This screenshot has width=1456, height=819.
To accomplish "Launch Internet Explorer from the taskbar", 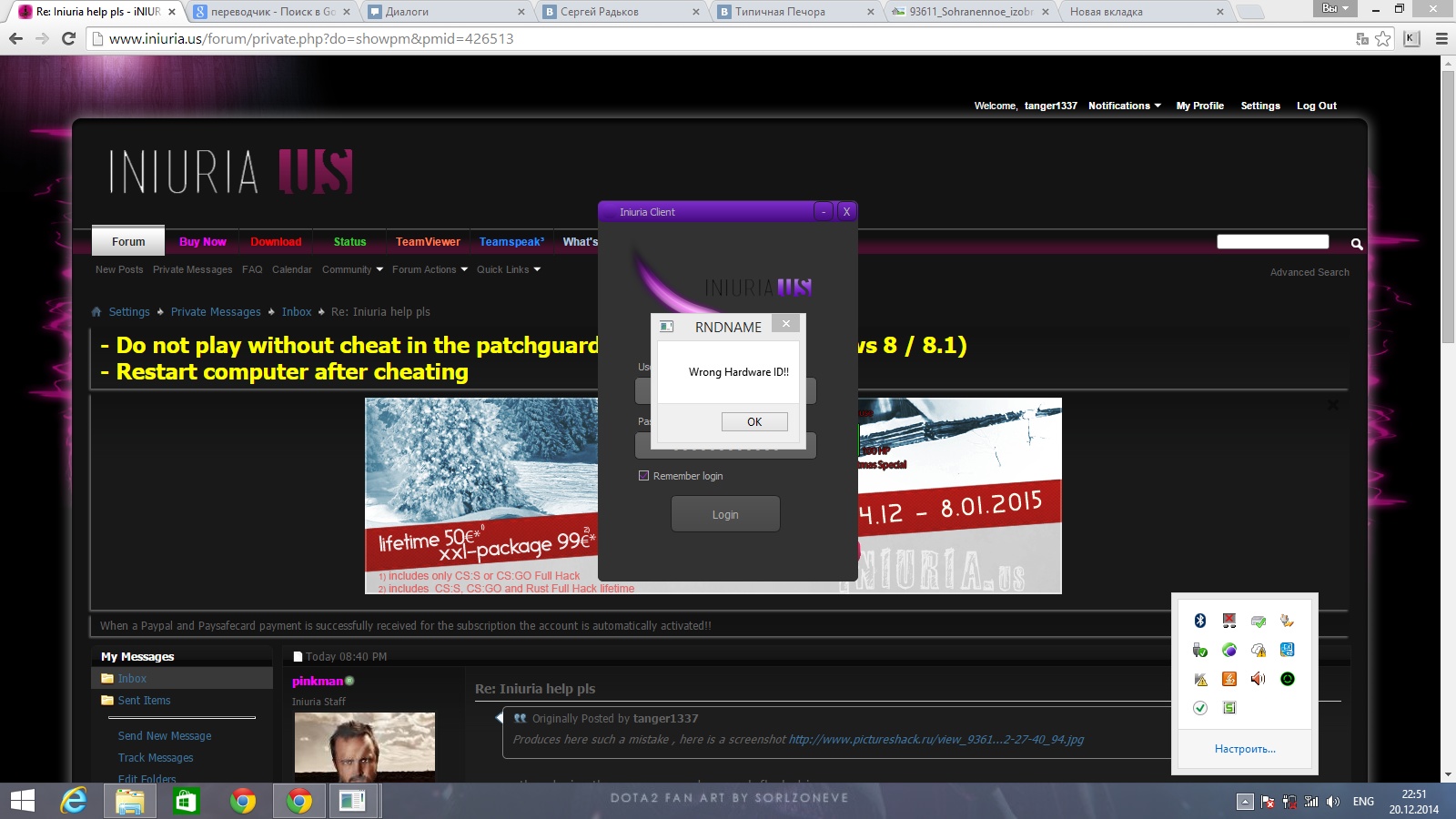I will click(74, 801).
